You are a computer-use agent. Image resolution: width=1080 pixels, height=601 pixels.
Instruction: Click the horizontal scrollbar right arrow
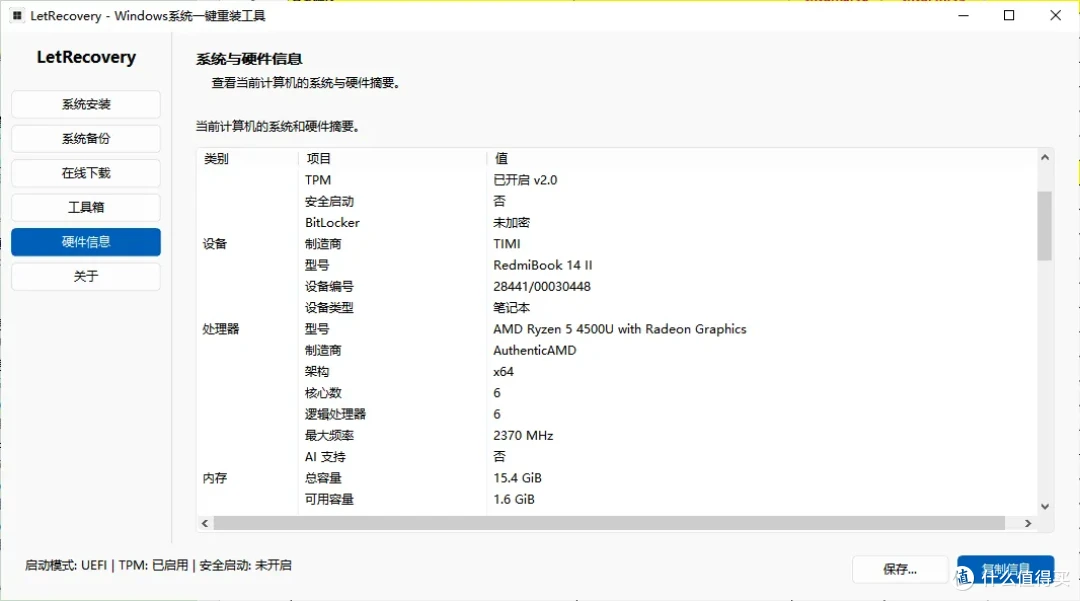click(1028, 523)
